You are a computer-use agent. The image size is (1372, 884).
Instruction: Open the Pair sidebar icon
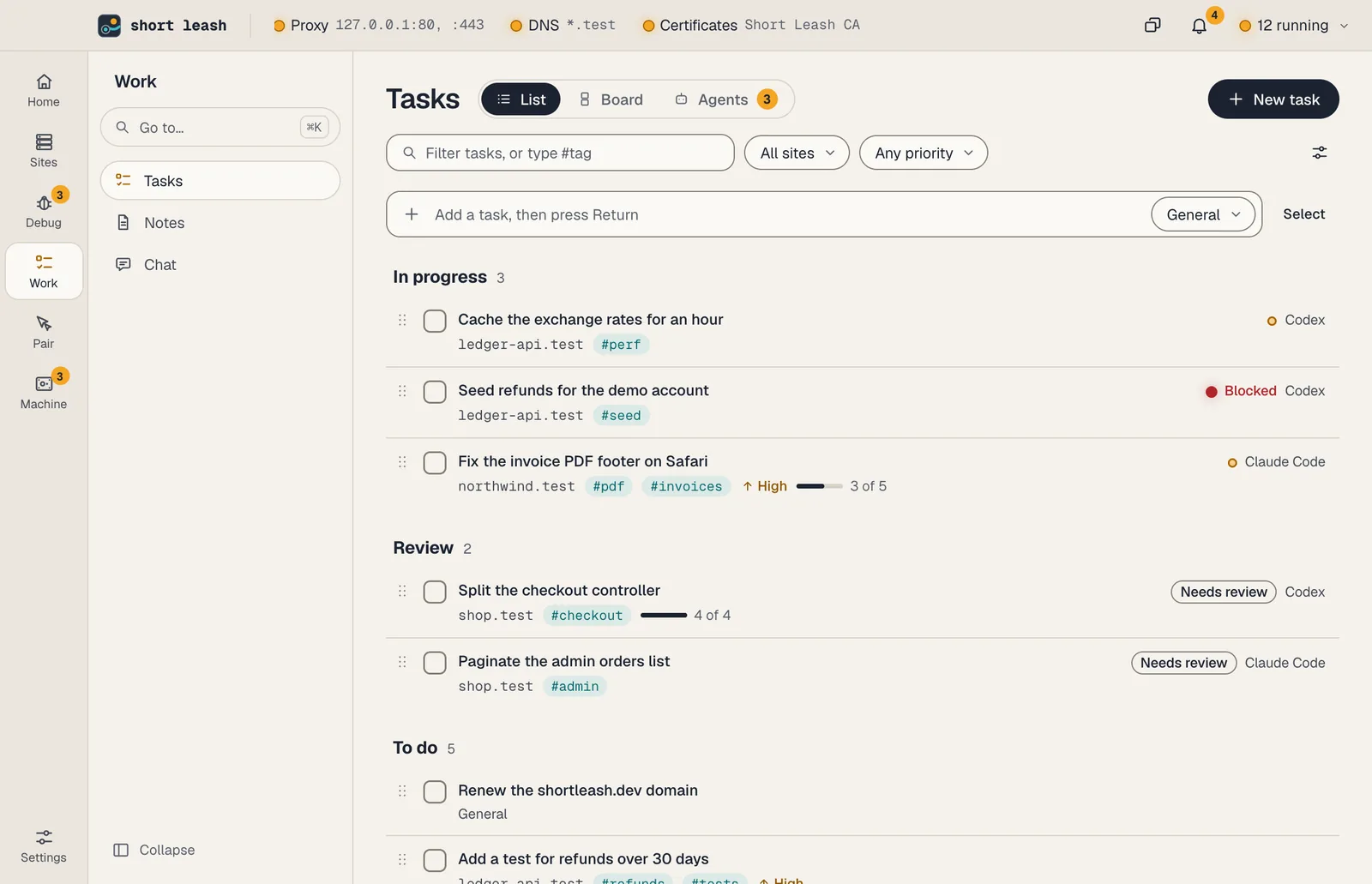(44, 332)
